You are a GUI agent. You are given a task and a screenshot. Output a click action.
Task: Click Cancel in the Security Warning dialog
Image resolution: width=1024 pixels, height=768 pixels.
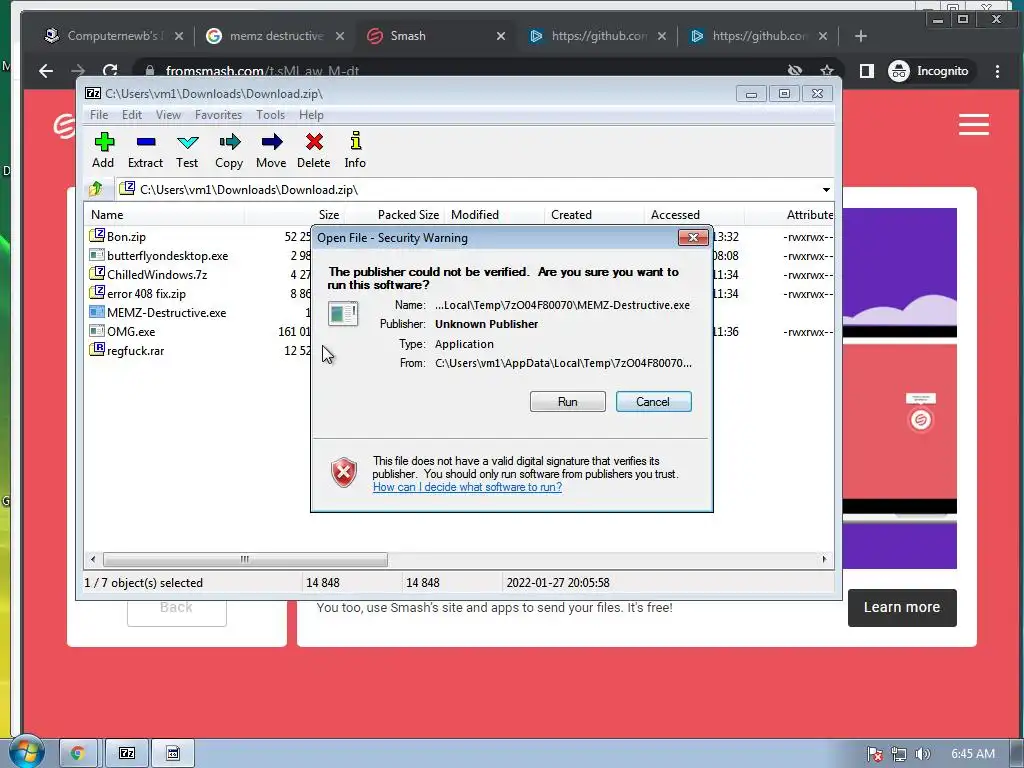[x=653, y=402]
